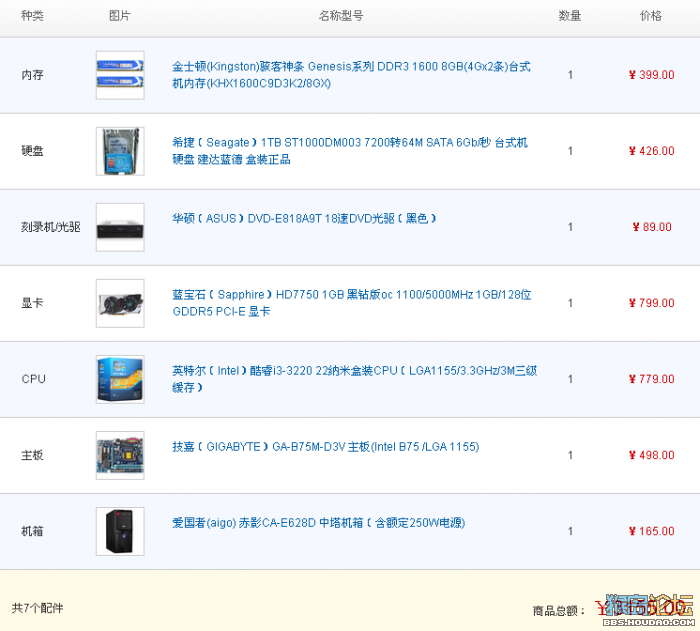Click the 价格 column header
Screen dimensions: 700x631
(x=650, y=16)
